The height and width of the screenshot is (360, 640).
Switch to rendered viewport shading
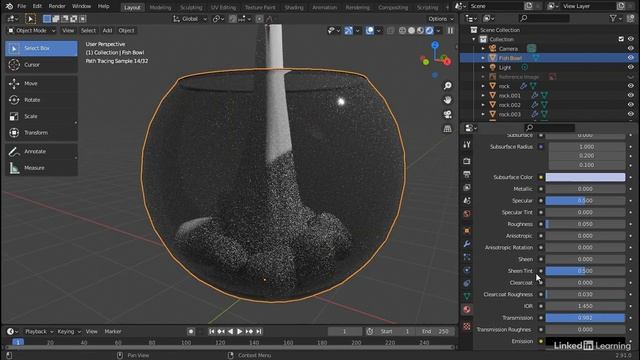(429, 31)
